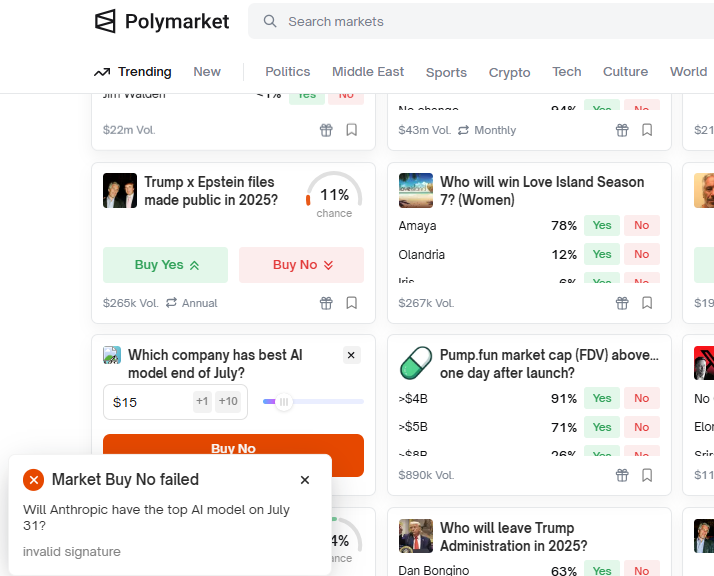Click Annual recurrence icon on Epstein card
Screen dimensions: 714x576
tap(171, 303)
